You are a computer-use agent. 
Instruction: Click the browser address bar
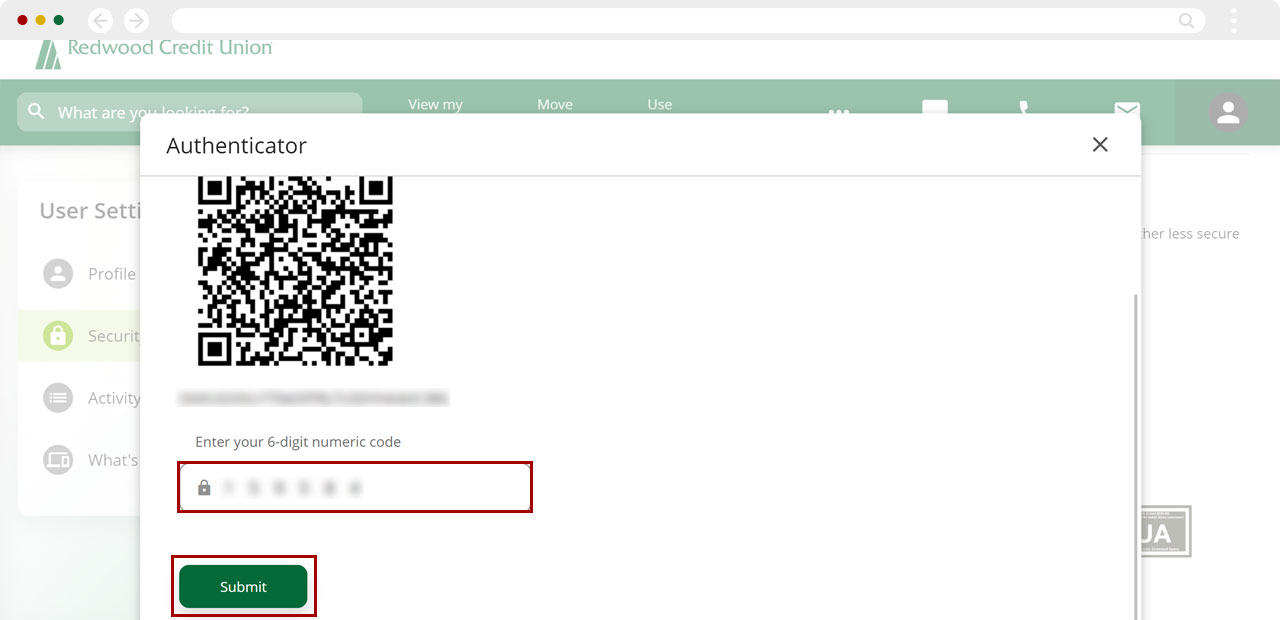tap(688, 20)
